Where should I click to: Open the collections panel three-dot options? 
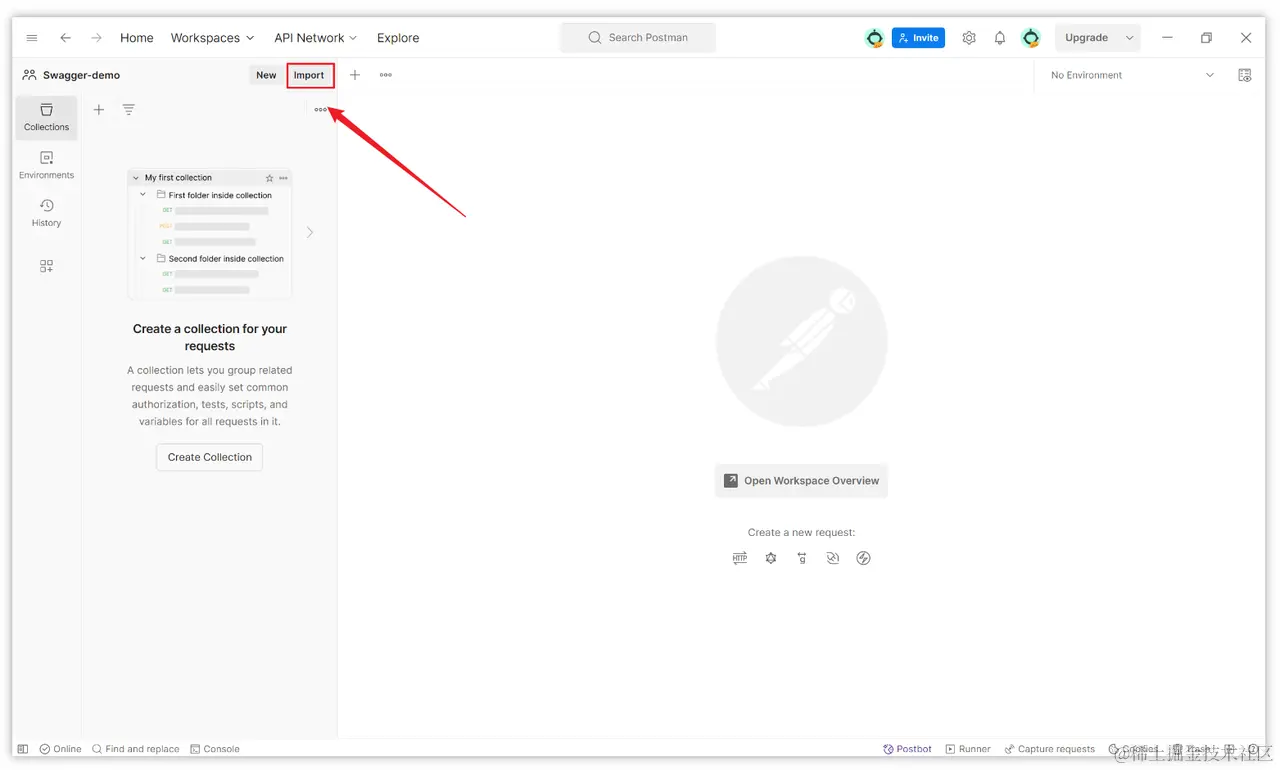[x=320, y=110]
